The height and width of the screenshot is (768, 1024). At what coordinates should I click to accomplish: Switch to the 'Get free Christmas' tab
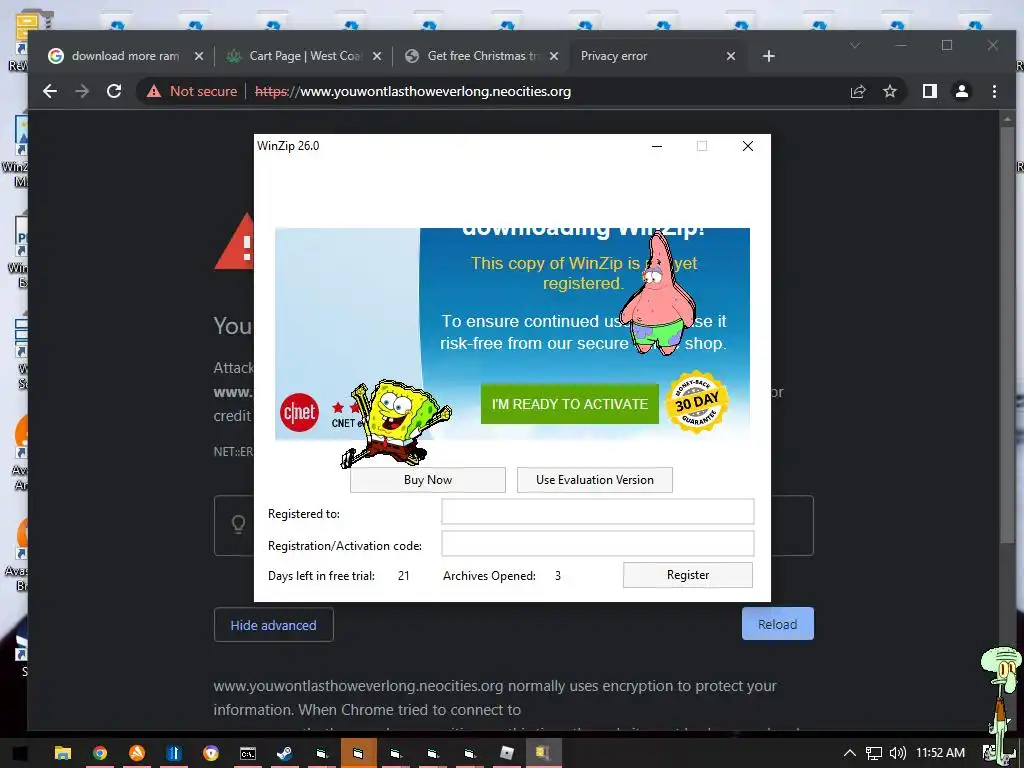pyautogui.click(x=483, y=56)
